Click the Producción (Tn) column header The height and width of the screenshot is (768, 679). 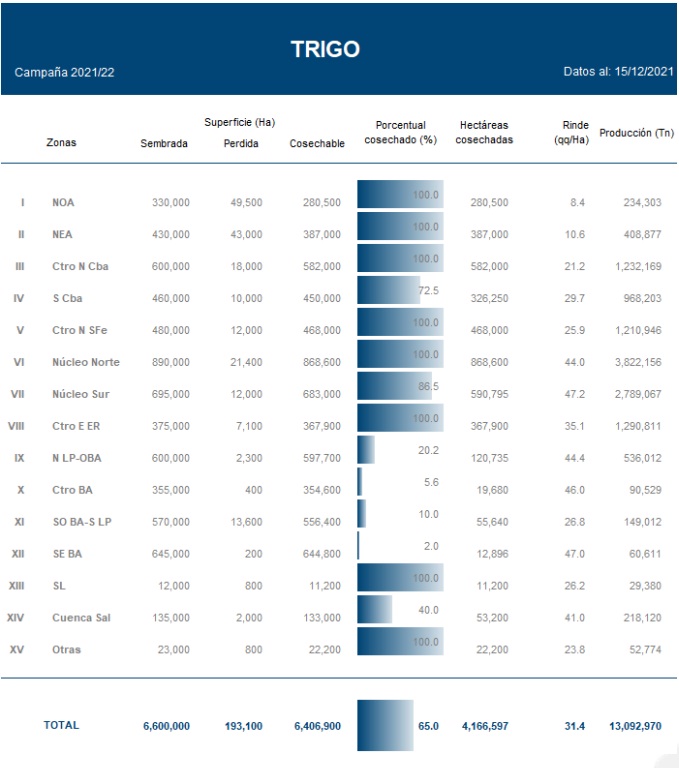tap(636, 133)
